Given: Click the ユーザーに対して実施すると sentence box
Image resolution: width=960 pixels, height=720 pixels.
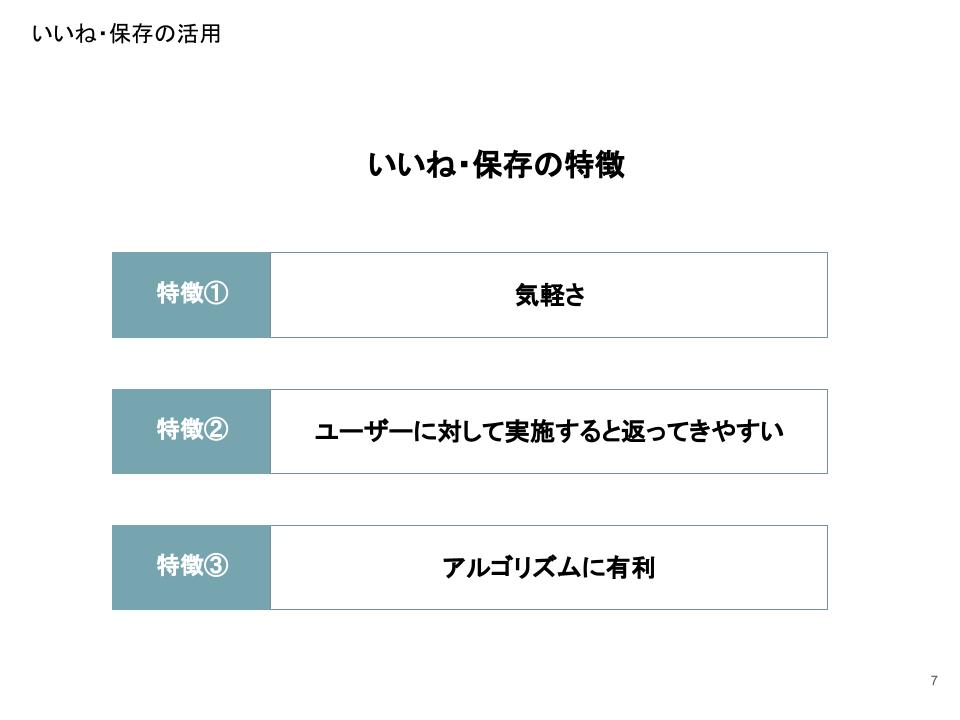Looking at the screenshot, I should (548, 432).
